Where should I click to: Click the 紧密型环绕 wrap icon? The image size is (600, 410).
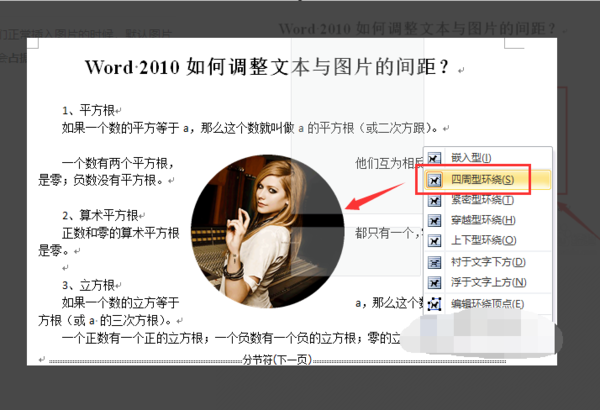(434, 201)
